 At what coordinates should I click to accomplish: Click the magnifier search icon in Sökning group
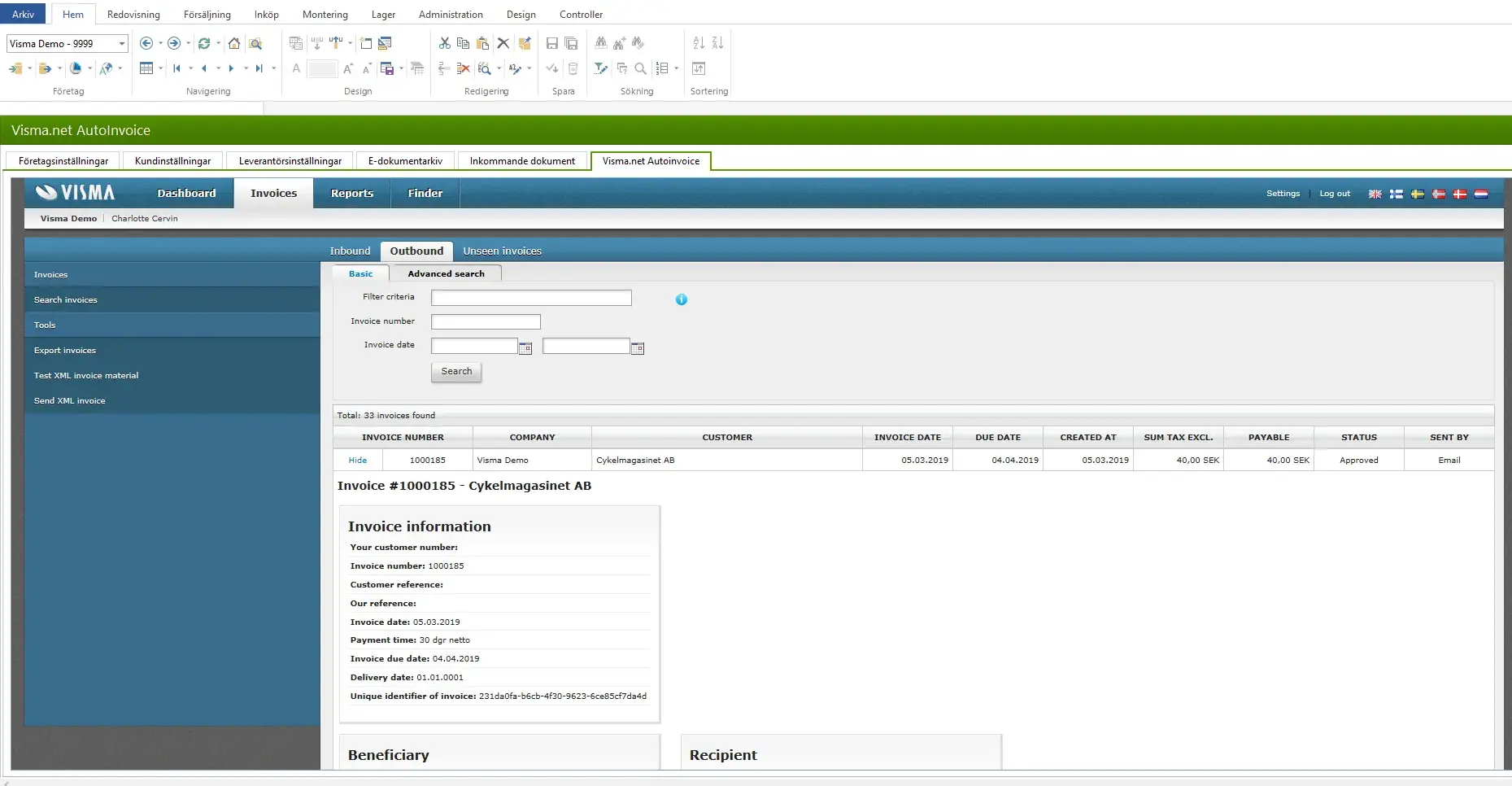pos(641,69)
